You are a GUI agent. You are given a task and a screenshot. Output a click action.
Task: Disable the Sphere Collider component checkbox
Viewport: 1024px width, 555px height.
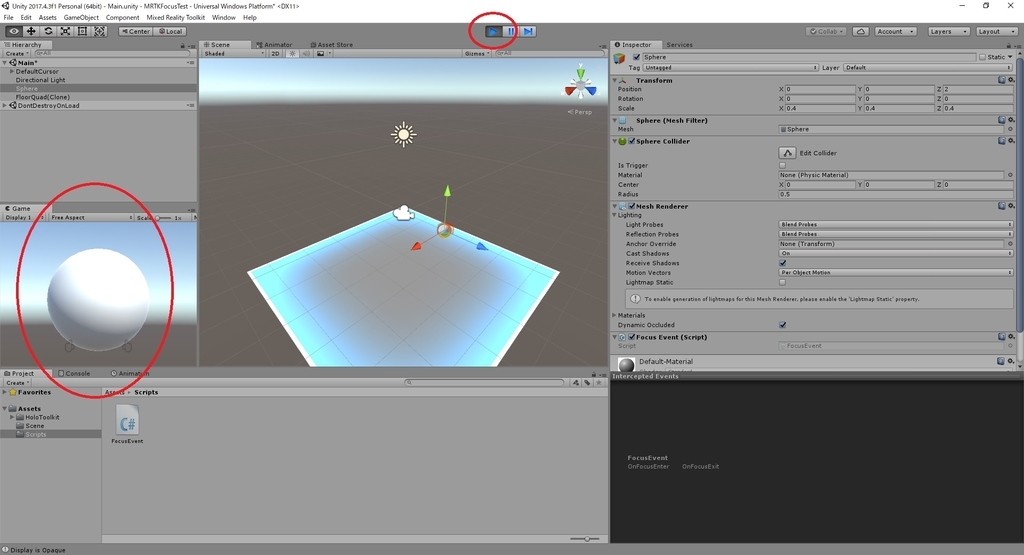click(632, 141)
